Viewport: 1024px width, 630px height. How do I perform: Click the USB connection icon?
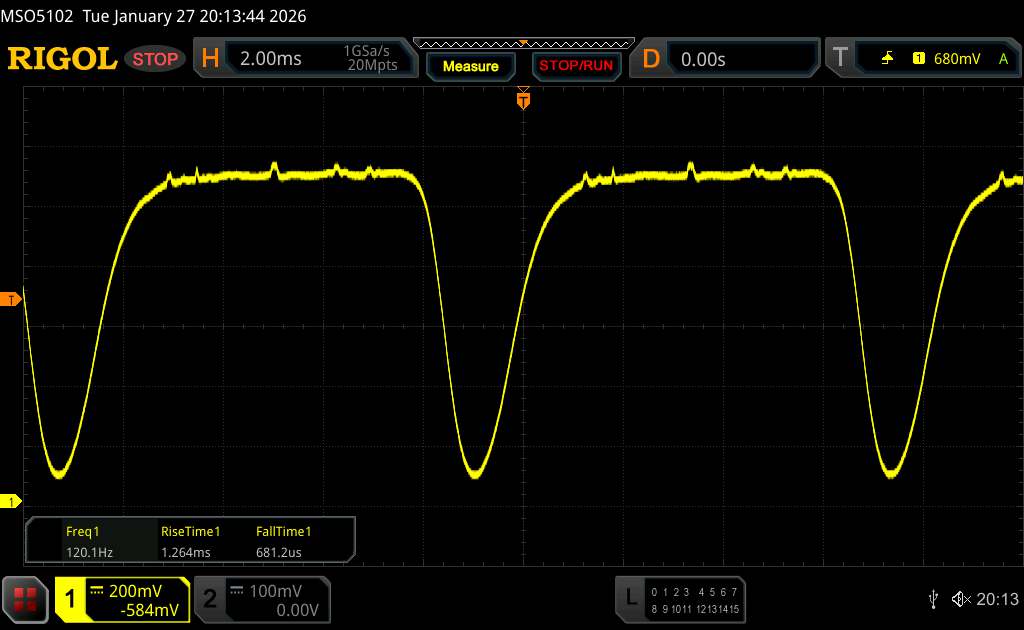click(934, 599)
